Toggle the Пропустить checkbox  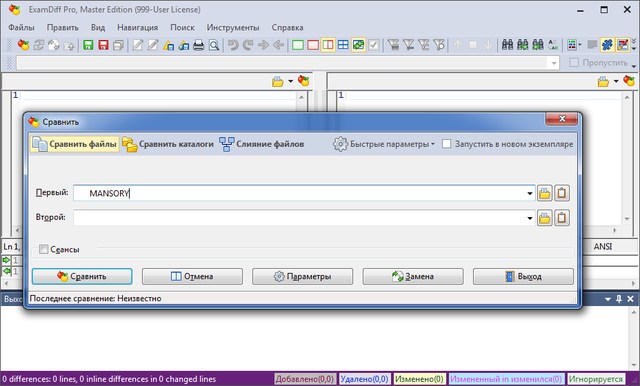(574, 62)
